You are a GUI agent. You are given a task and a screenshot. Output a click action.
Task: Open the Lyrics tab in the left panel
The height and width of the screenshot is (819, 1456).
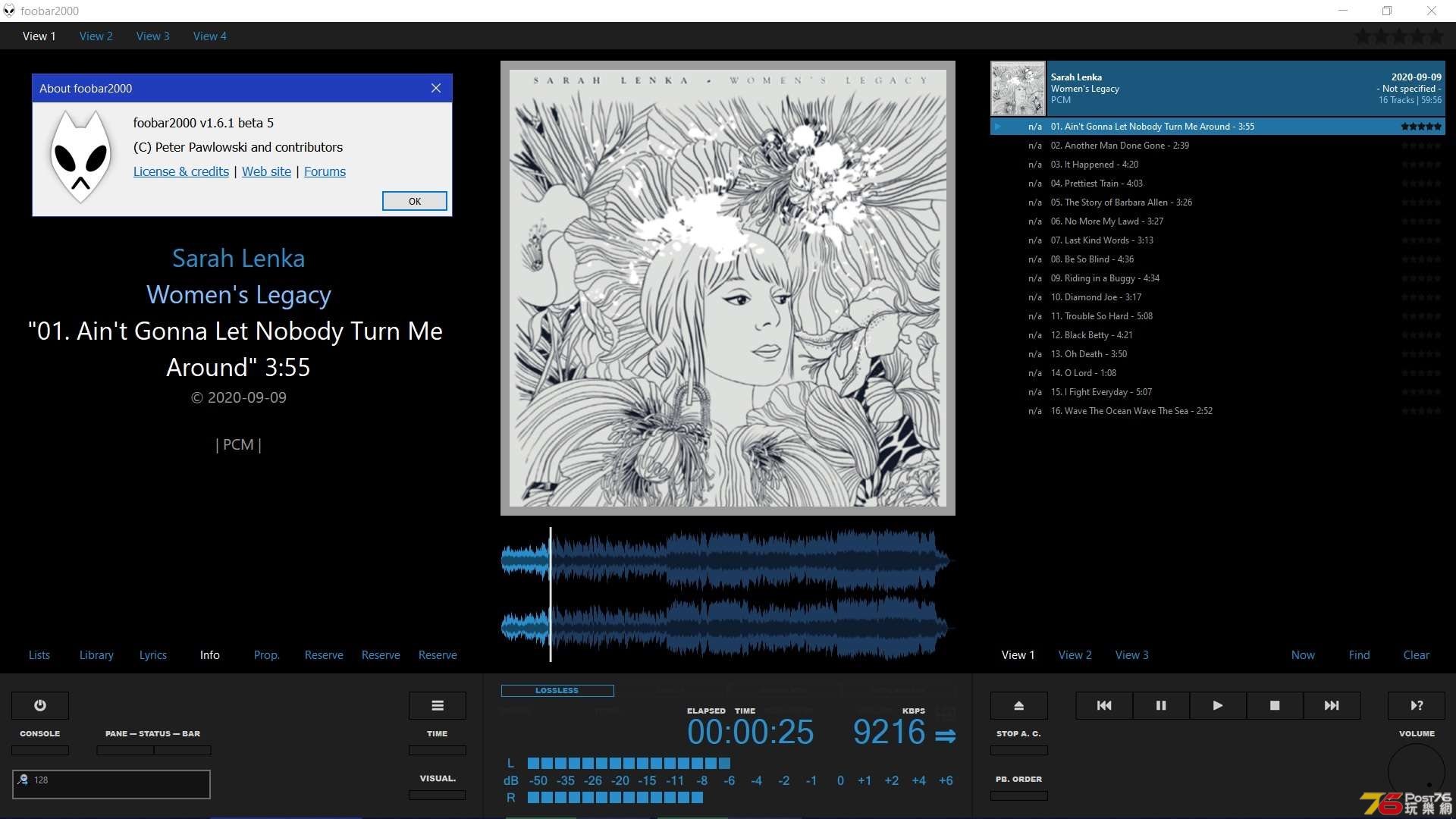[153, 654]
